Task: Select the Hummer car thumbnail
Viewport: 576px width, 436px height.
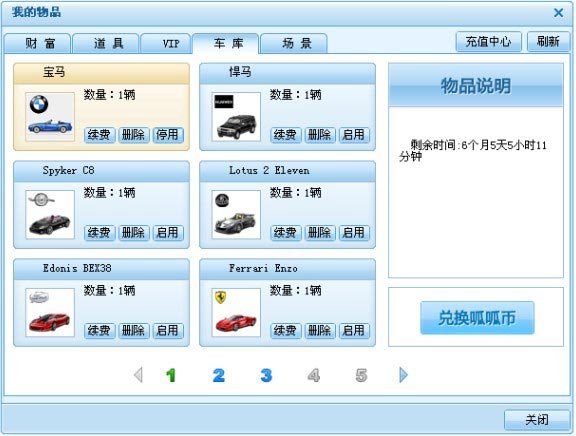Action: click(236, 117)
